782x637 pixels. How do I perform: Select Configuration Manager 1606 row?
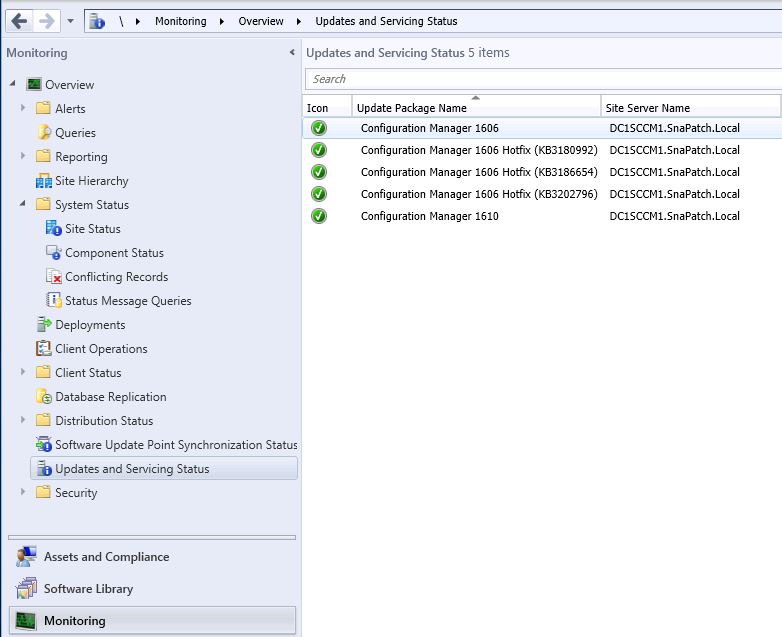point(542,128)
